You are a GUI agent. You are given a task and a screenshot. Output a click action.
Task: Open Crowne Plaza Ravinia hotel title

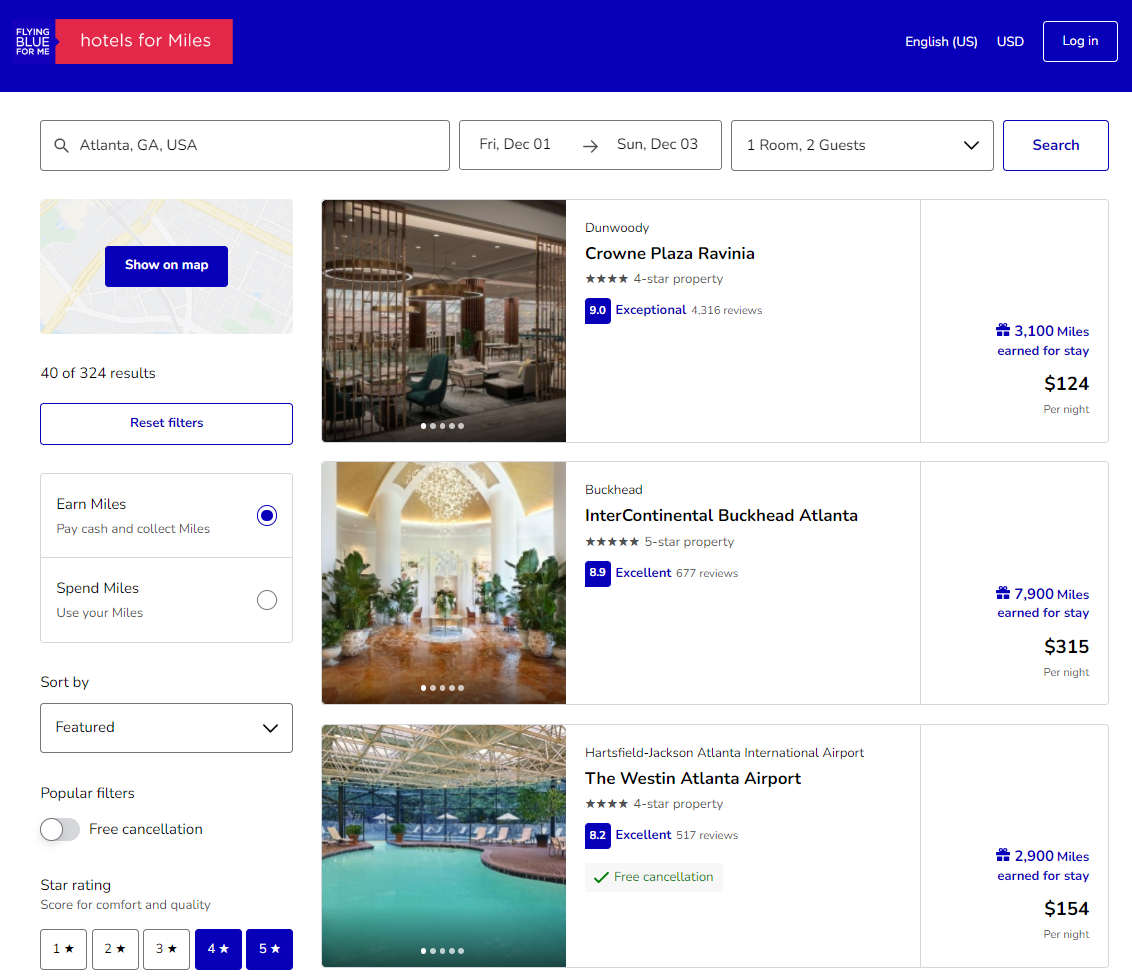[669, 253]
